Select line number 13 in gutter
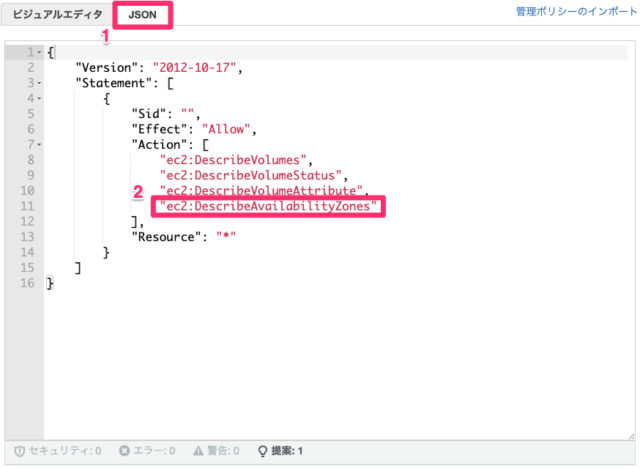Image resolution: width=640 pixels, height=469 pixels. [27, 237]
